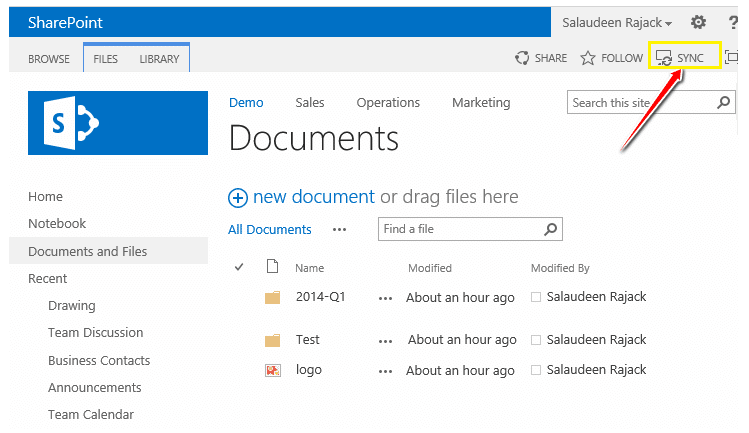Click the new document plus icon
This screenshot has width=749, height=433.
tap(238, 197)
